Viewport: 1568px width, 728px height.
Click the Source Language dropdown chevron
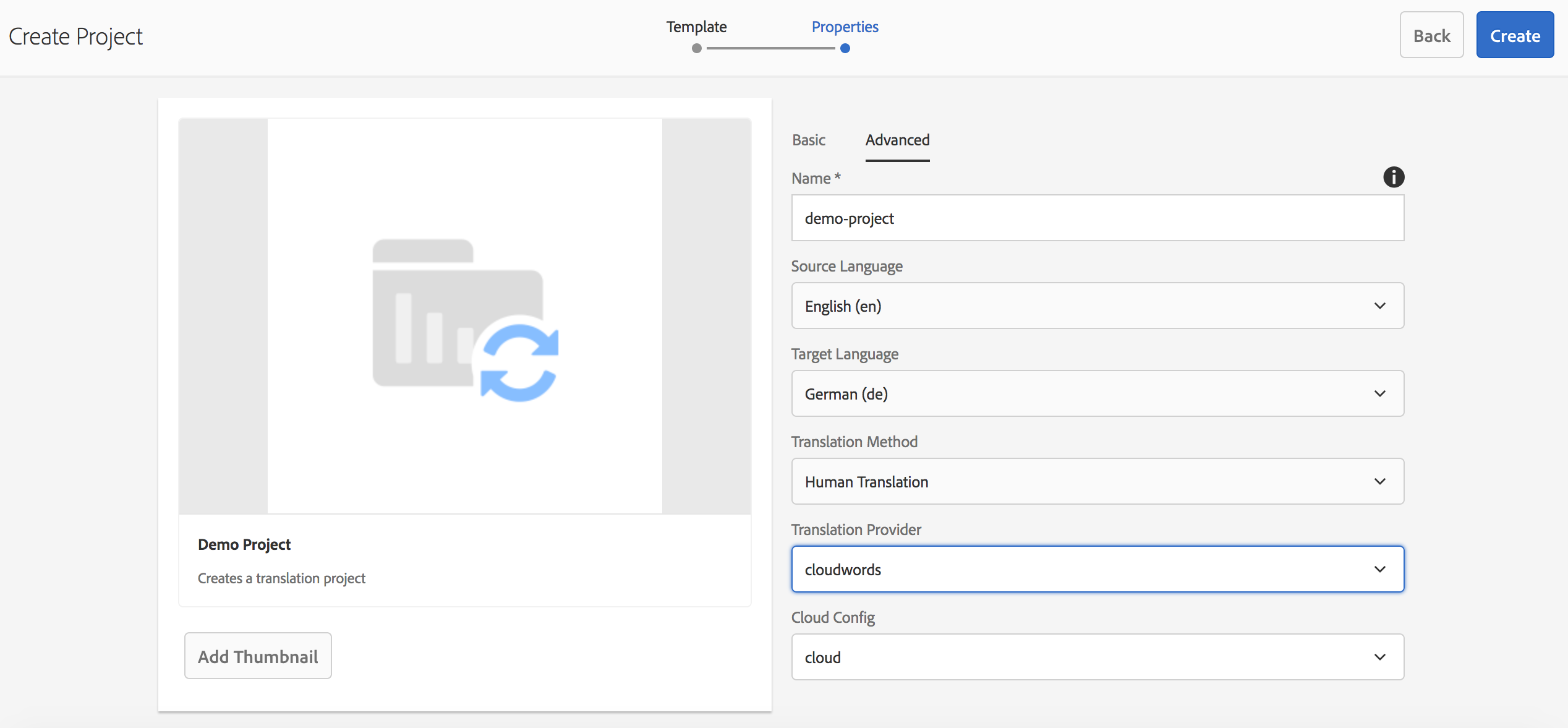pos(1379,306)
